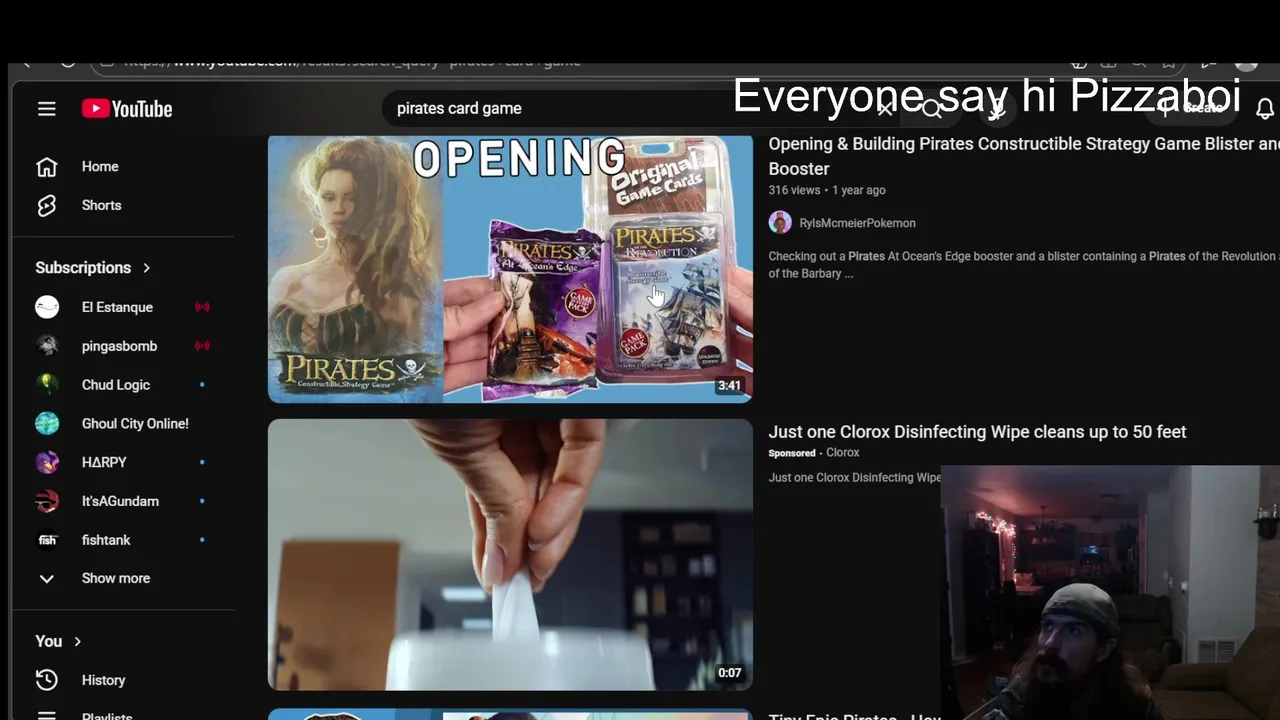Click fishtank channel avatar
The height and width of the screenshot is (720, 1280).
[x=47, y=540]
